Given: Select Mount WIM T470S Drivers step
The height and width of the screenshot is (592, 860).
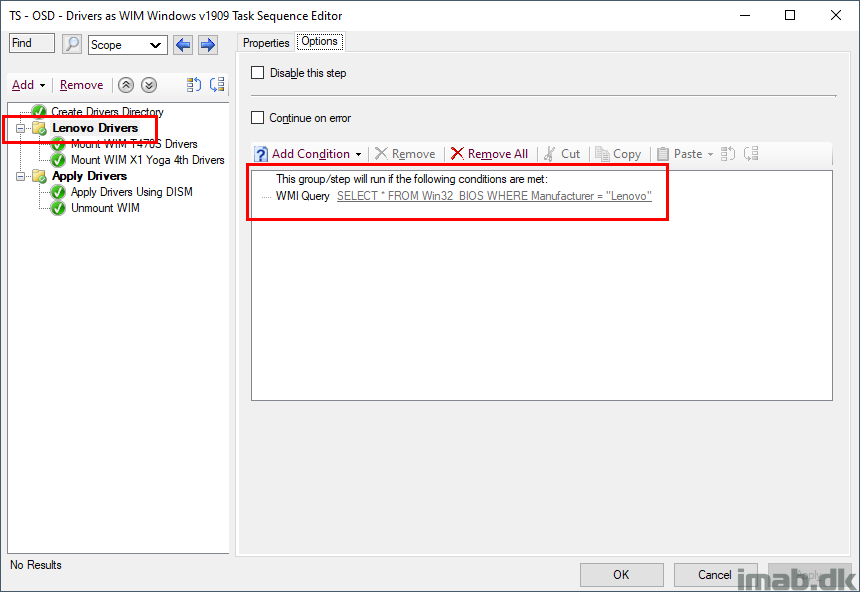Looking at the screenshot, I should (x=134, y=144).
